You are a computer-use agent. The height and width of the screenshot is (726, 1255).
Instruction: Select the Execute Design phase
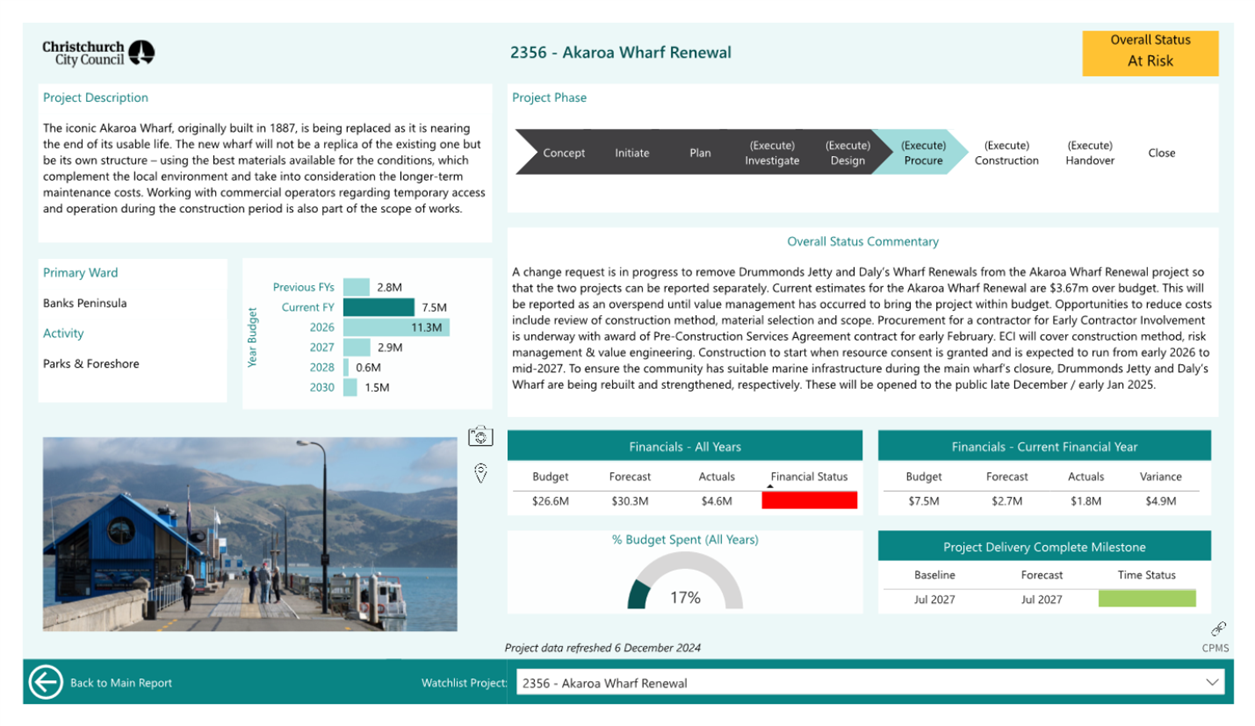pyautogui.click(x=847, y=153)
